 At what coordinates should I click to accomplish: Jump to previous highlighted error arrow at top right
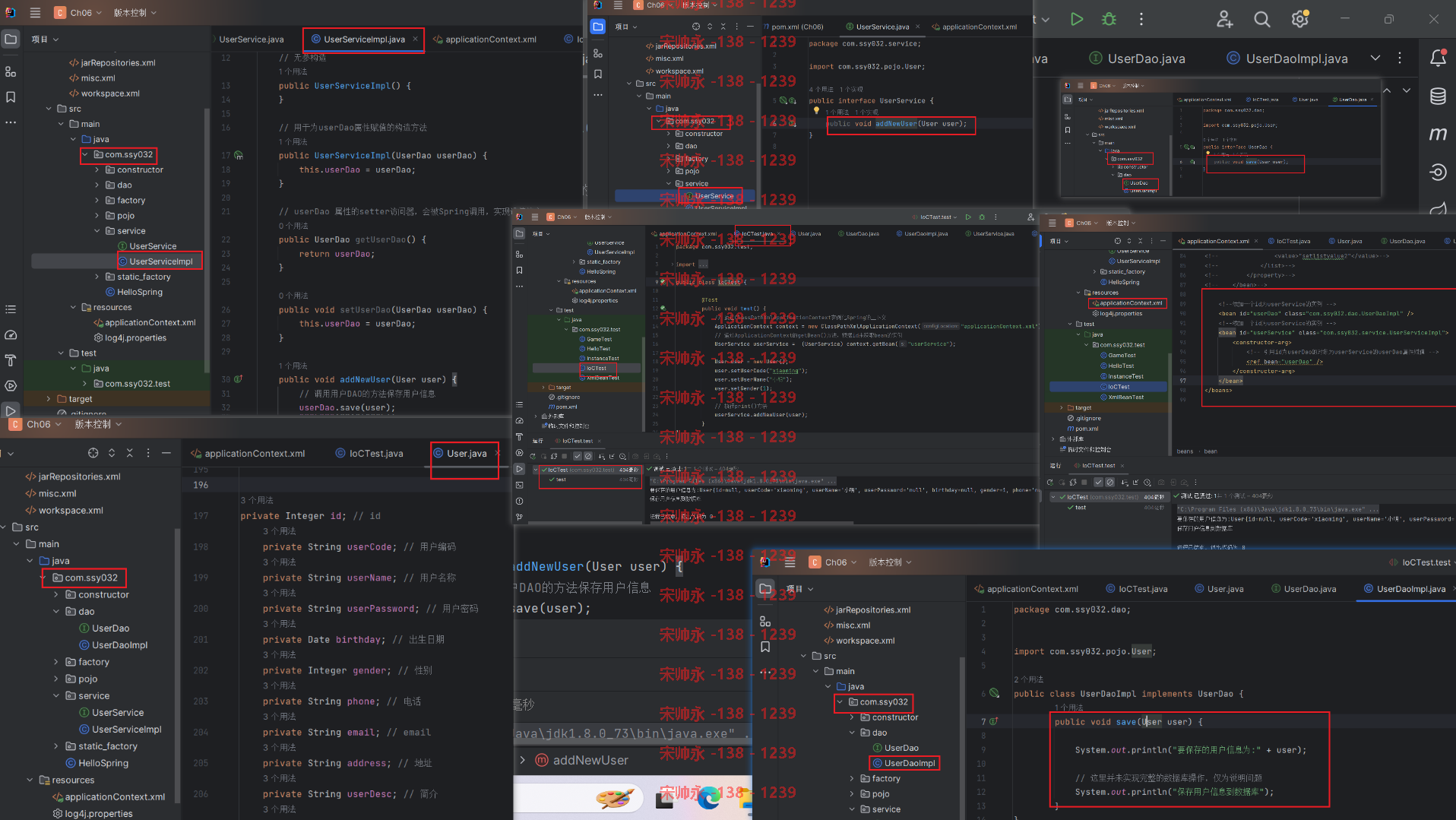click(1387, 90)
